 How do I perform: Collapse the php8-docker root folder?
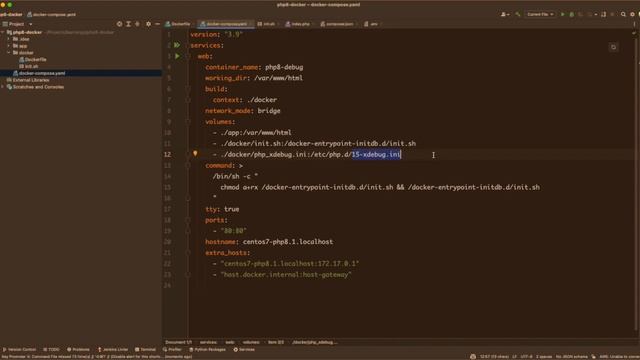click(3, 32)
